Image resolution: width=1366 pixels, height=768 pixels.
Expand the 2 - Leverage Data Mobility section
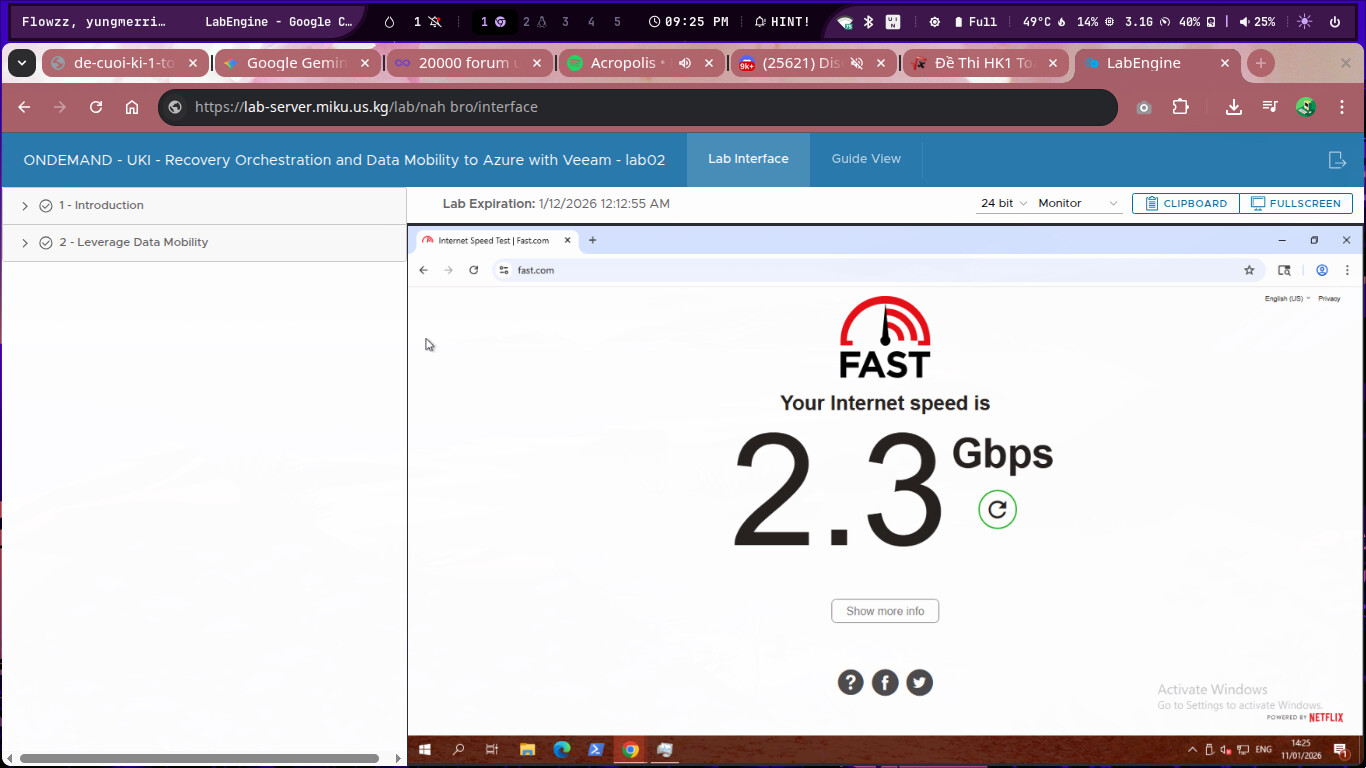pos(25,243)
